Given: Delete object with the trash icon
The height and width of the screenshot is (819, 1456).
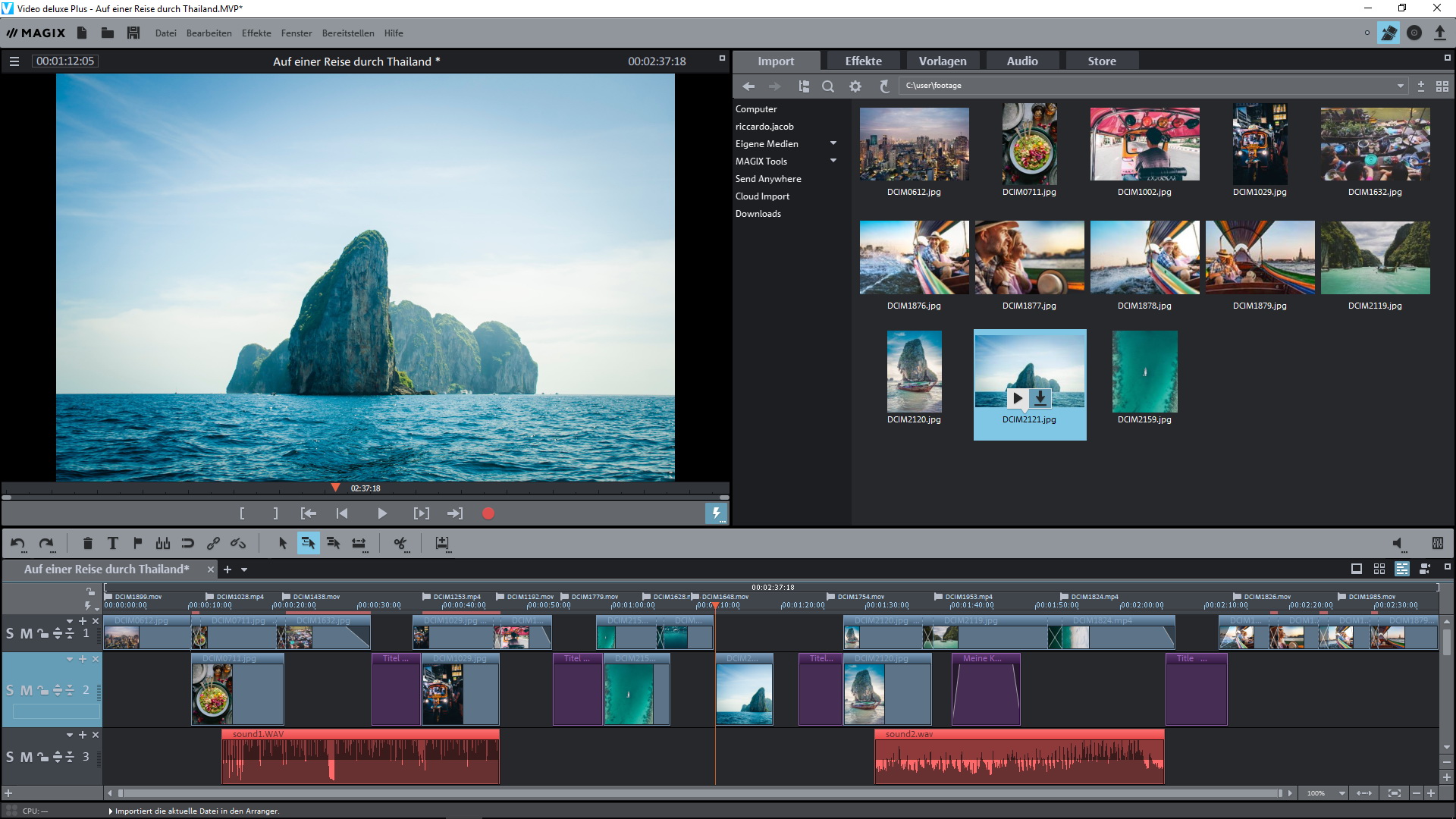Looking at the screenshot, I should [87, 543].
